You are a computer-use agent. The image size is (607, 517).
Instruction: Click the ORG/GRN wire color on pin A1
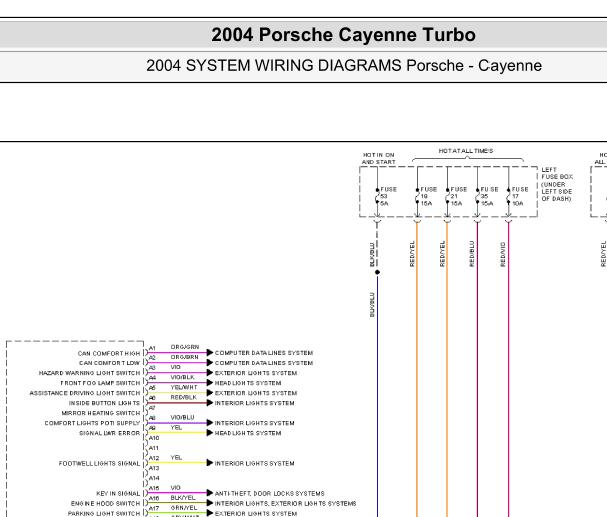(185, 347)
